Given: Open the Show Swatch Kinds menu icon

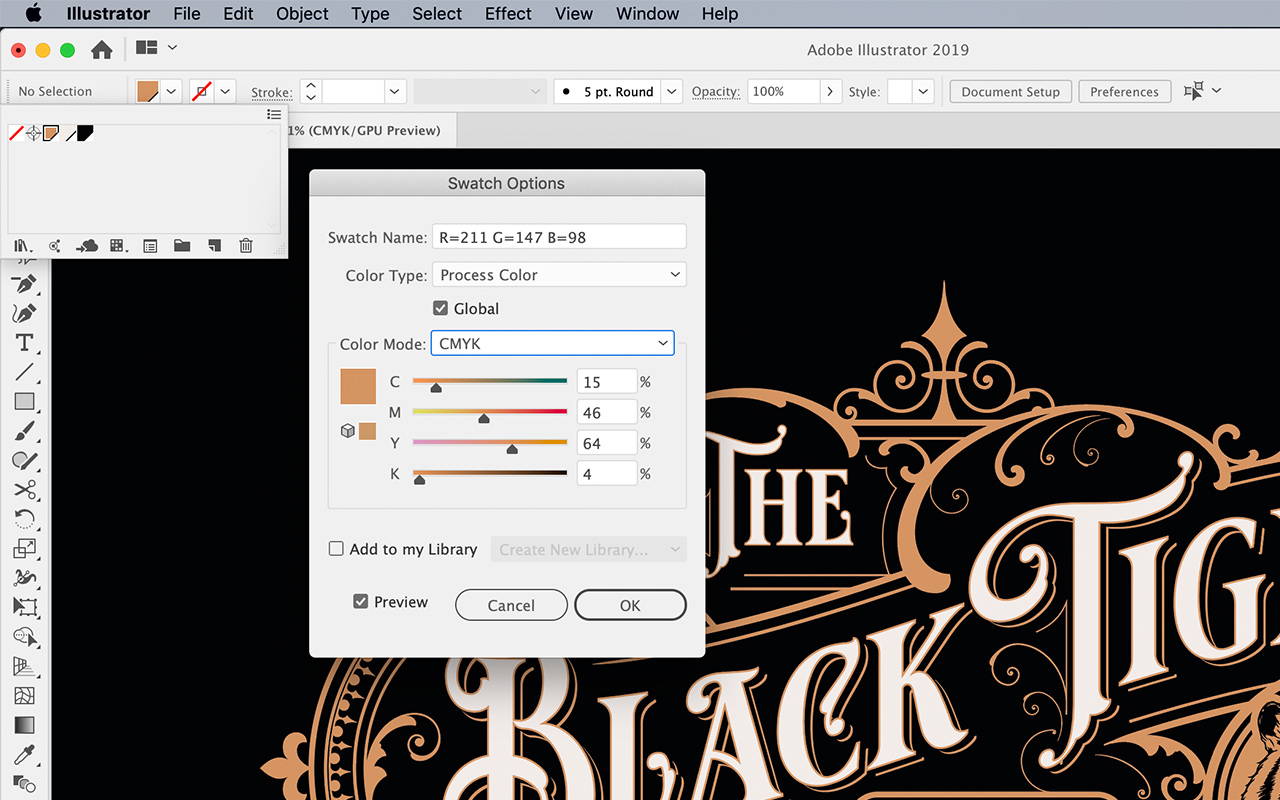Looking at the screenshot, I should tap(118, 246).
